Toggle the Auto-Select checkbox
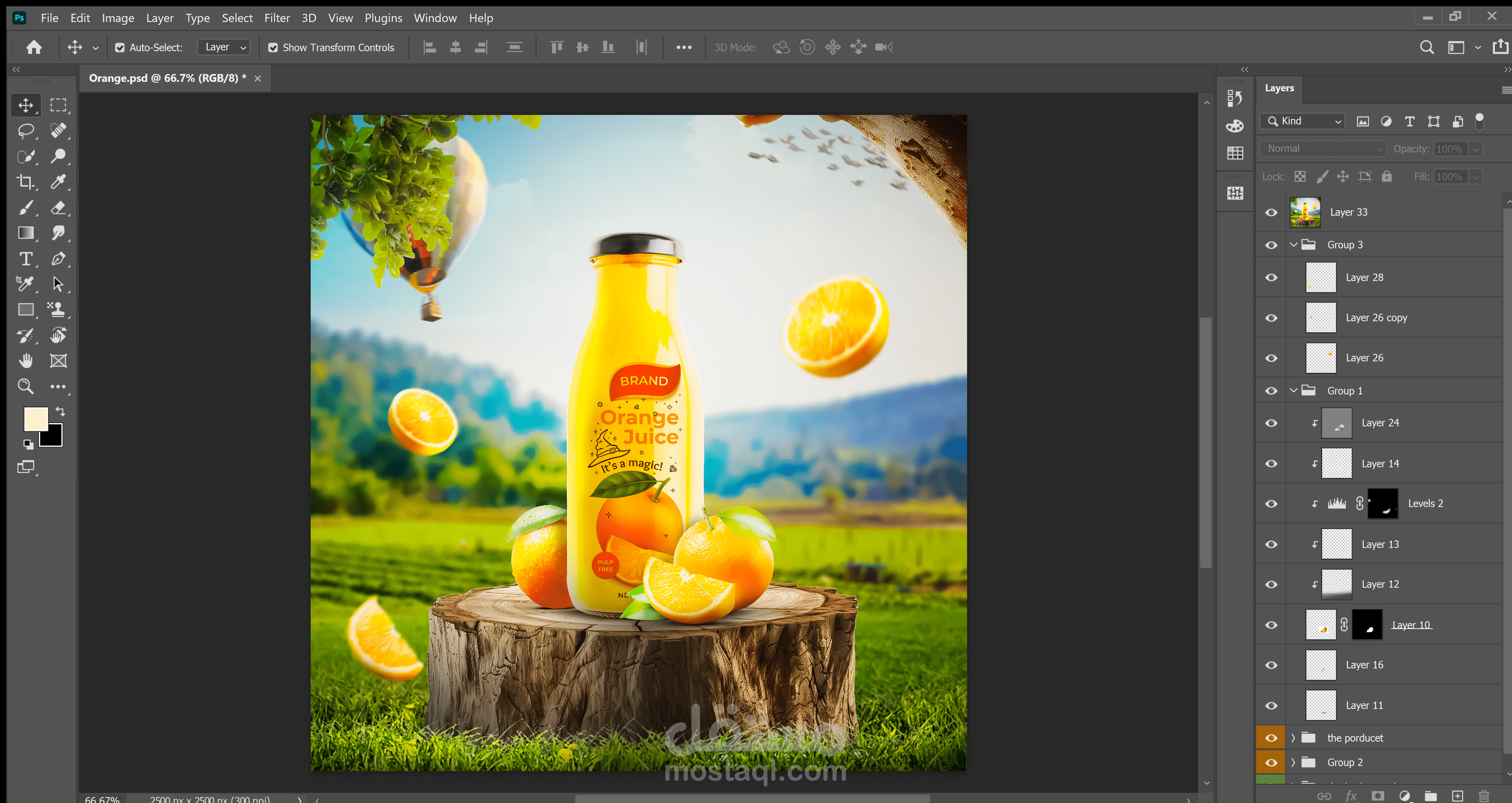The height and width of the screenshot is (803, 1512). coord(120,48)
